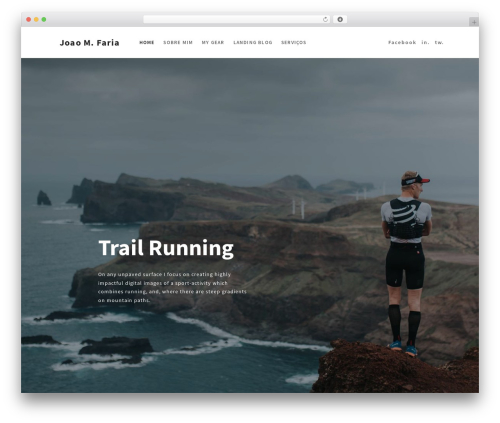500x423 pixels.
Task: Visit the Facebook link in the header
Action: click(402, 42)
